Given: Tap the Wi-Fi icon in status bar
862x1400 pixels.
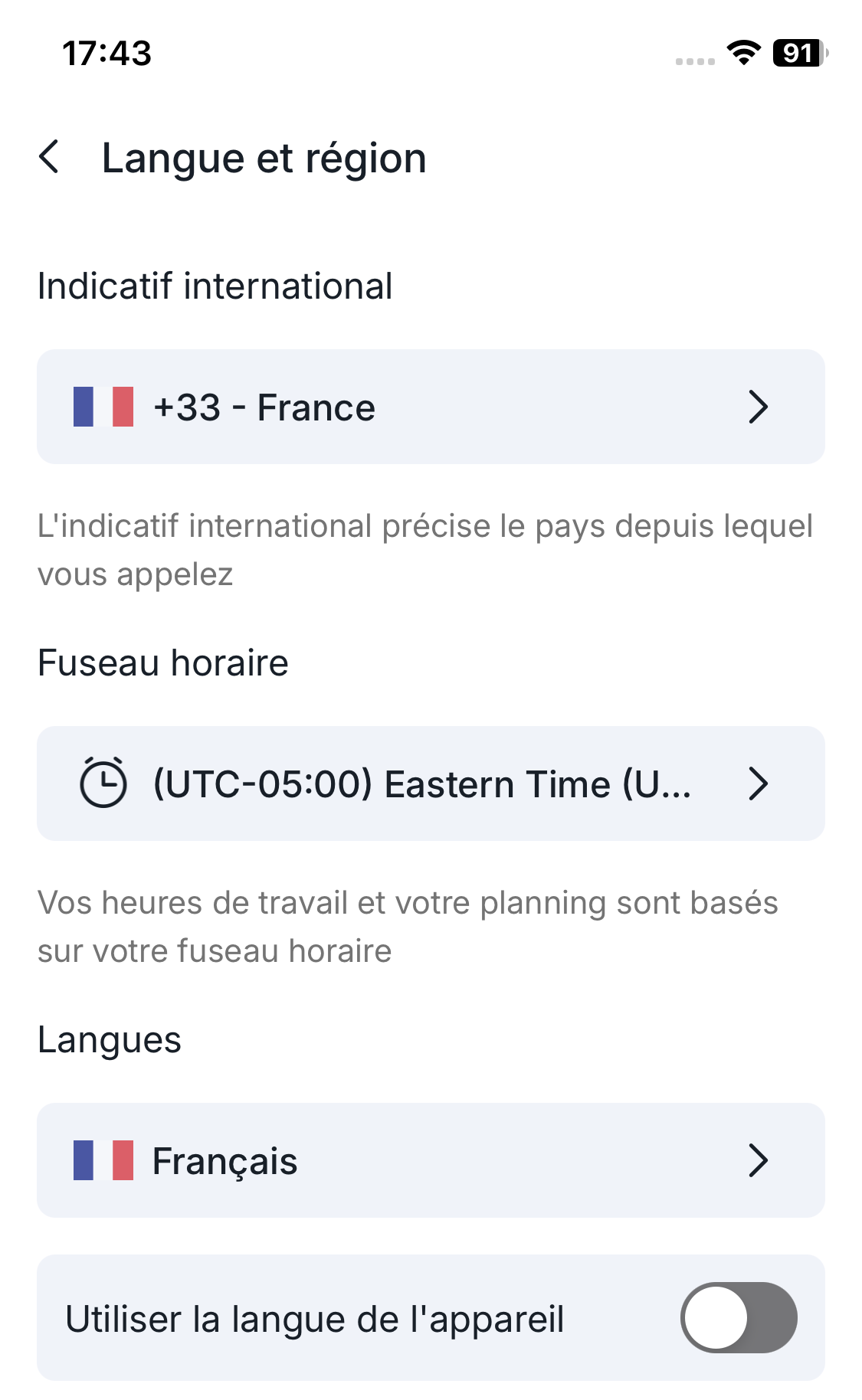Looking at the screenshot, I should point(743,53).
